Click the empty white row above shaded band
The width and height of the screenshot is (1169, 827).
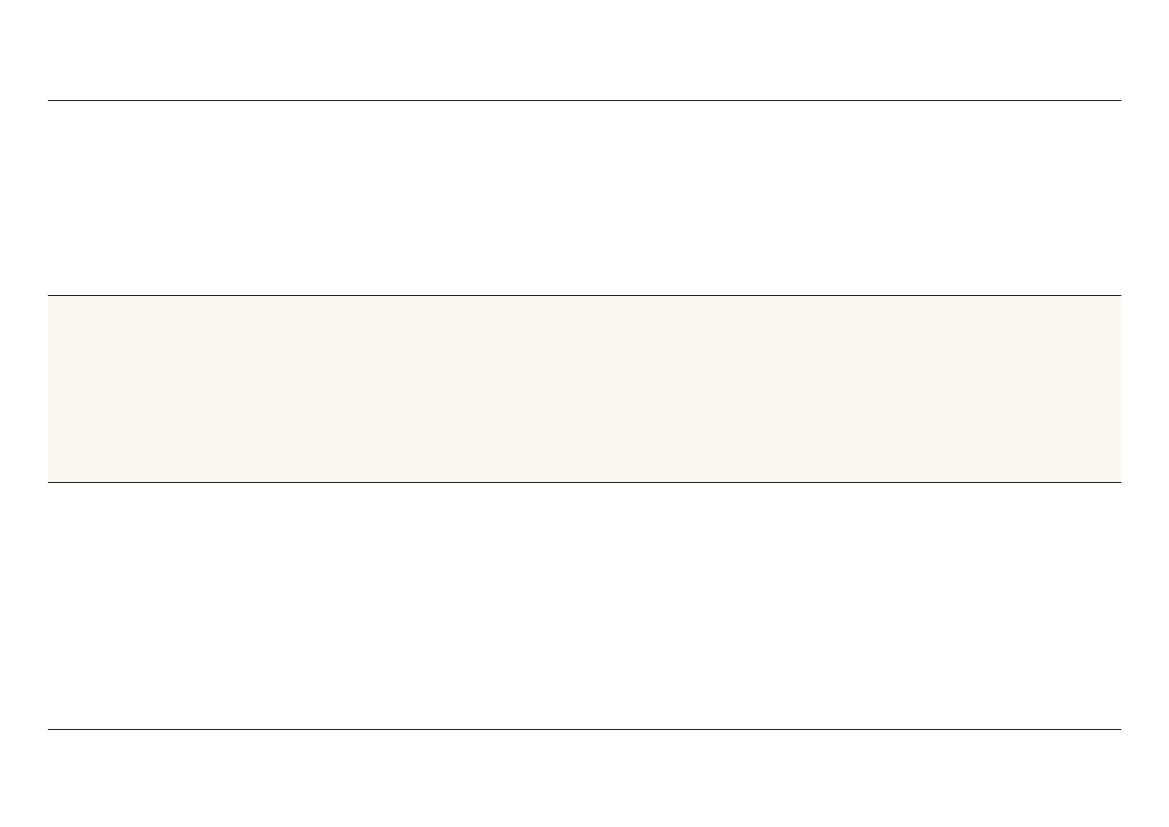tap(584, 198)
